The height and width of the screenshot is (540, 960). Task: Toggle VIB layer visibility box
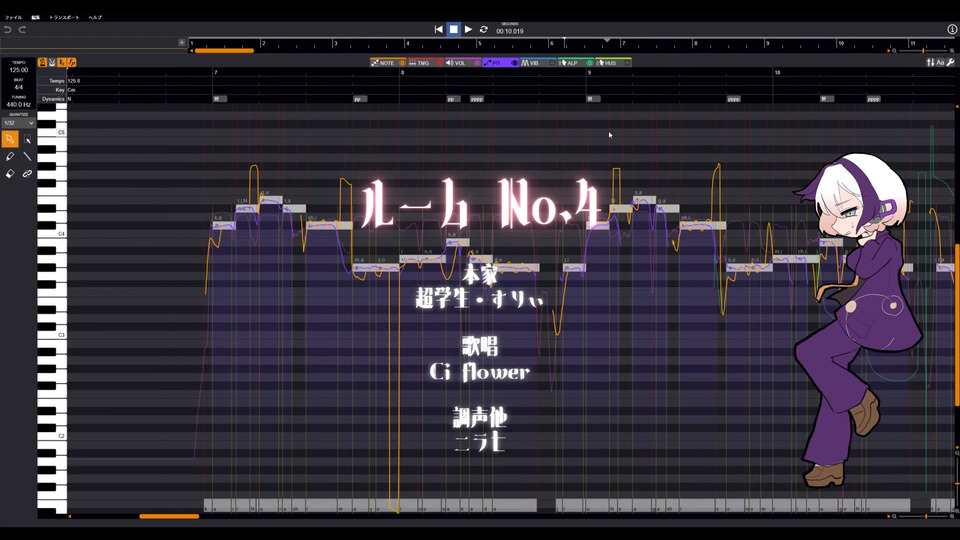click(x=552, y=63)
